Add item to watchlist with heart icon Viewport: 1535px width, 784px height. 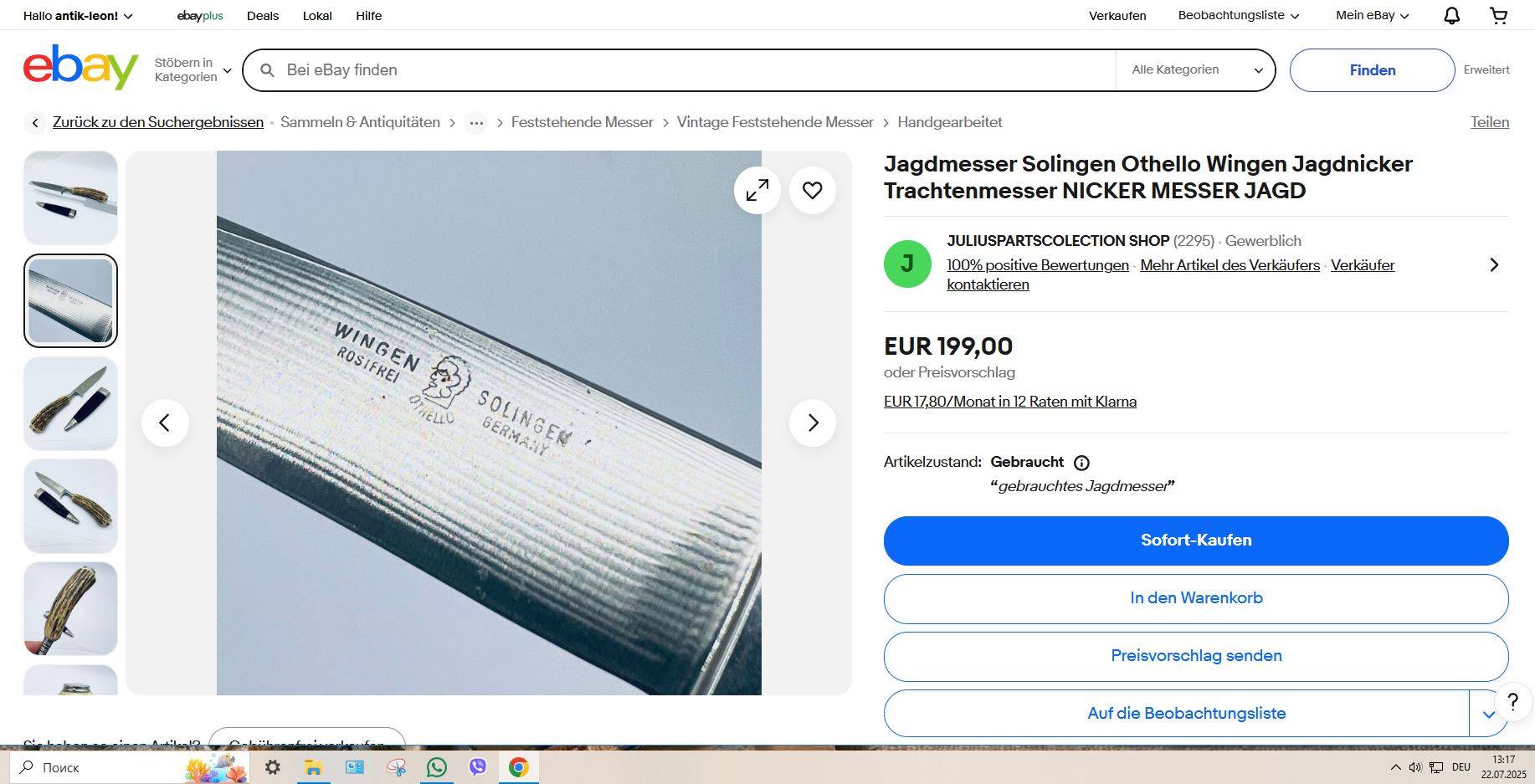[x=813, y=191]
